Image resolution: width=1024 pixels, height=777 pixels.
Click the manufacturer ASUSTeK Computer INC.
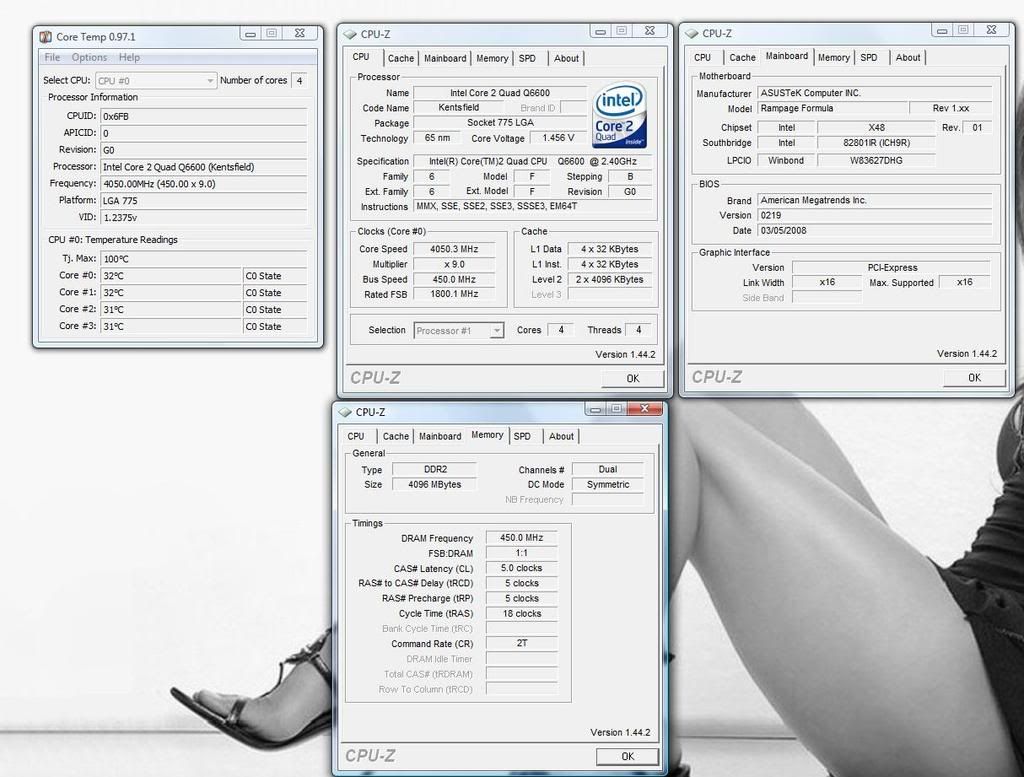tap(874, 93)
